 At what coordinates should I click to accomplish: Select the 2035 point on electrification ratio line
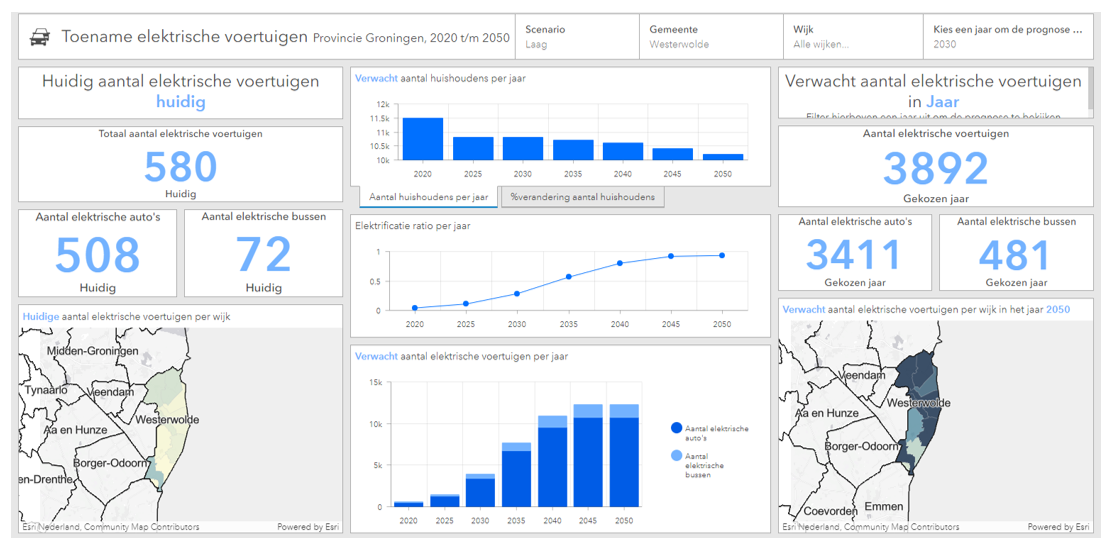coord(569,277)
